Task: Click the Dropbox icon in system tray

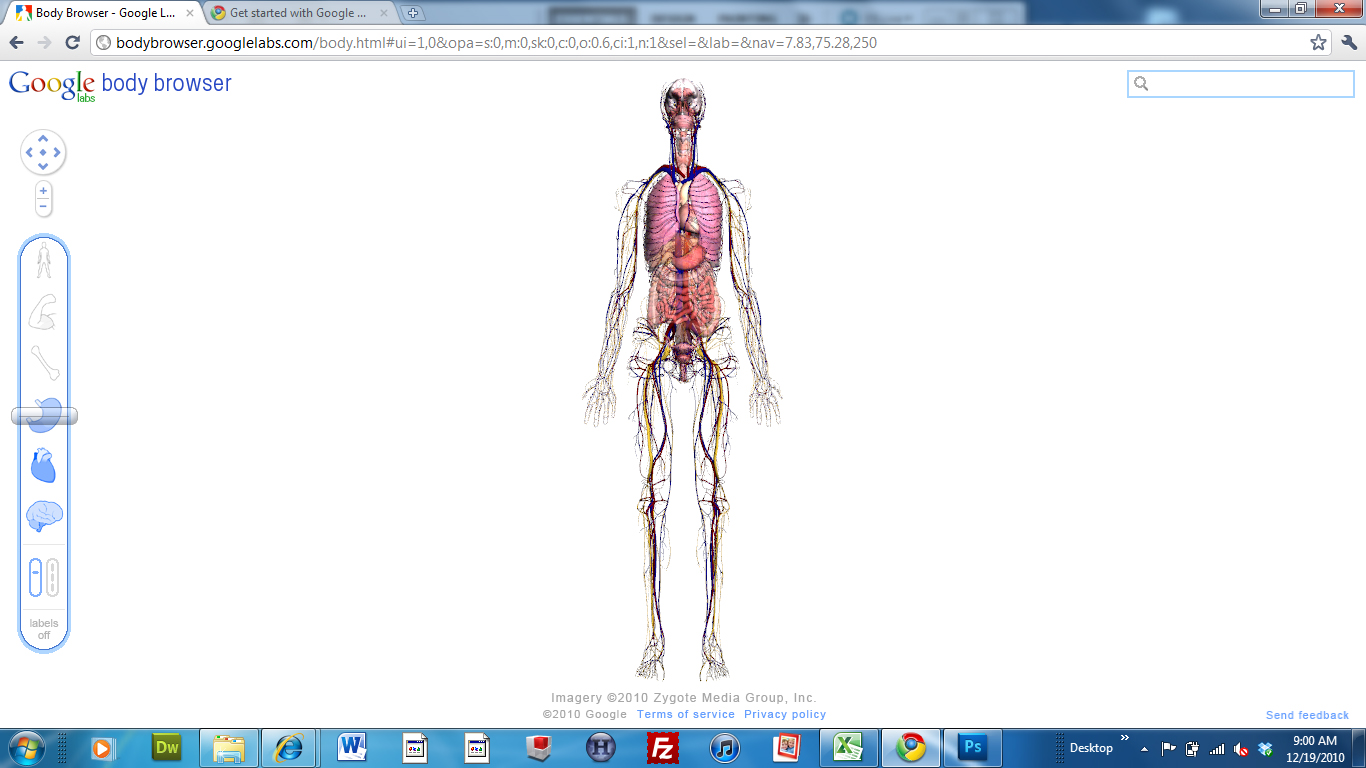Action: [x=1265, y=748]
